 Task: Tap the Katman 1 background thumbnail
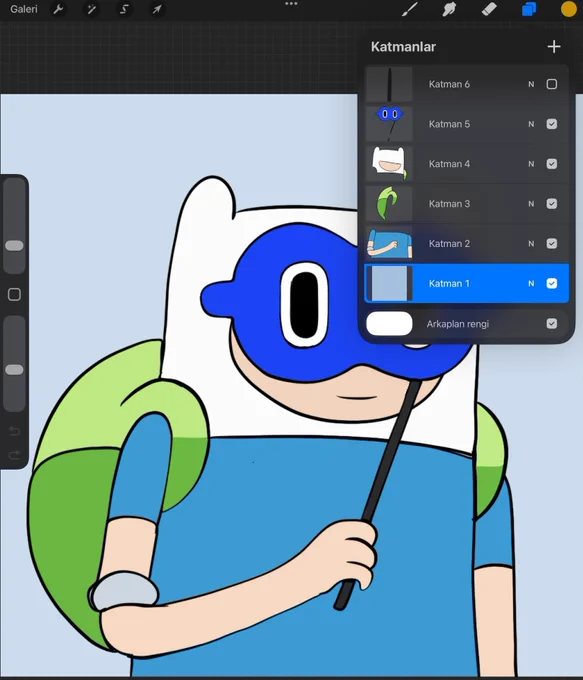[389, 284]
